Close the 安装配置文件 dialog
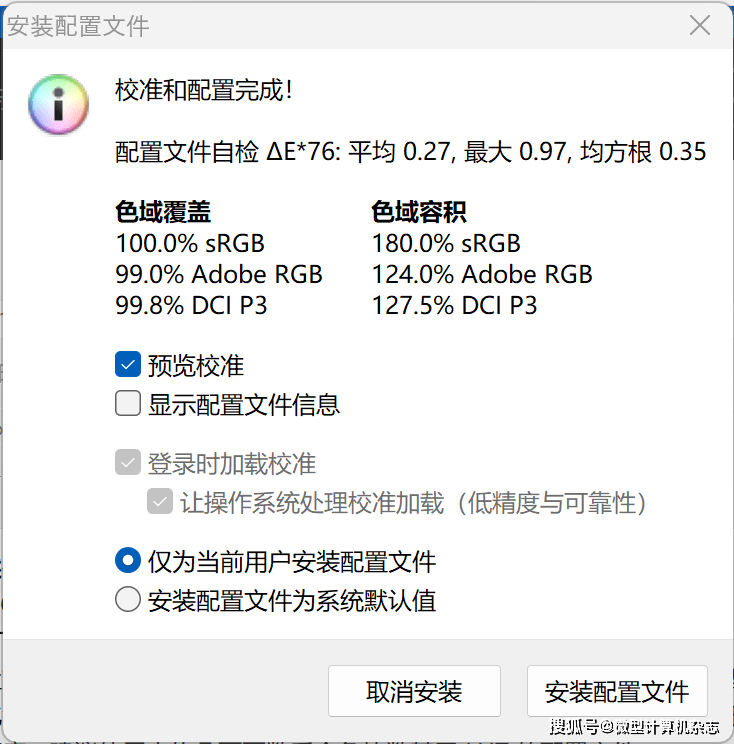734x744 pixels. [x=699, y=26]
